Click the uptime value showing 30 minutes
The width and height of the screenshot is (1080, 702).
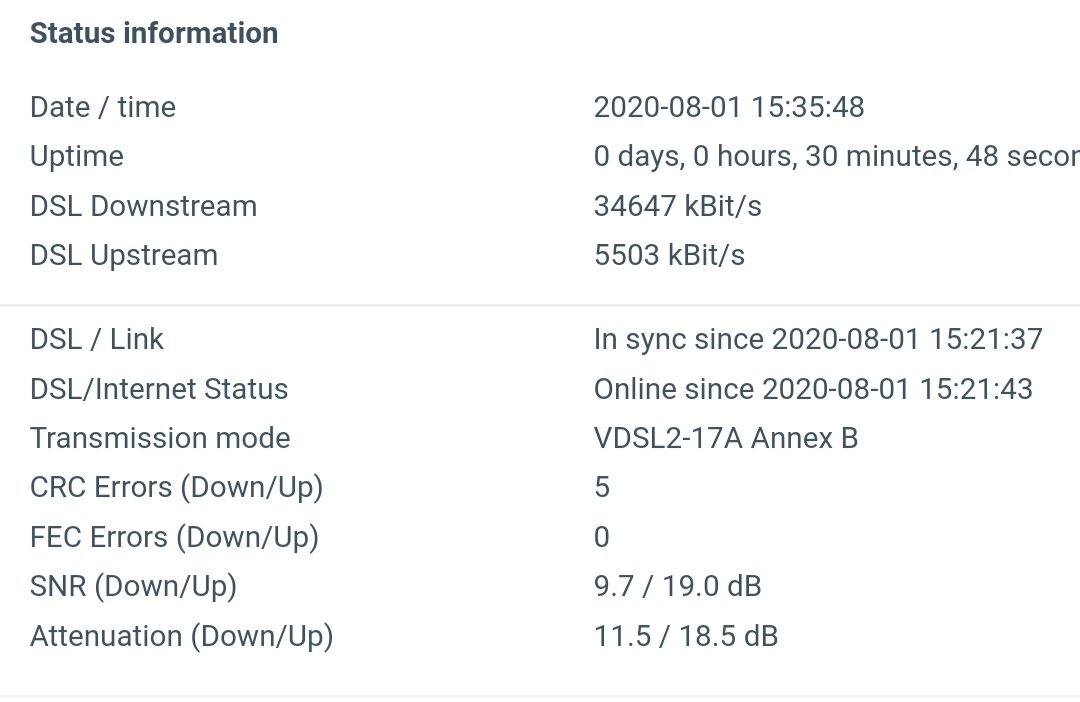coord(836,157)
